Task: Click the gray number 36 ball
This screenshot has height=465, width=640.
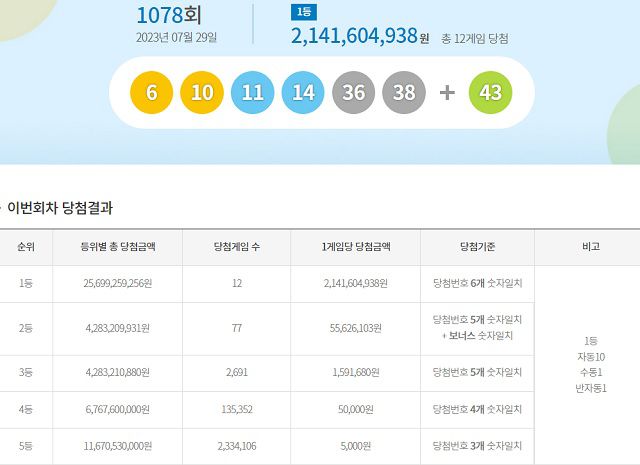Action: point(354,93)
